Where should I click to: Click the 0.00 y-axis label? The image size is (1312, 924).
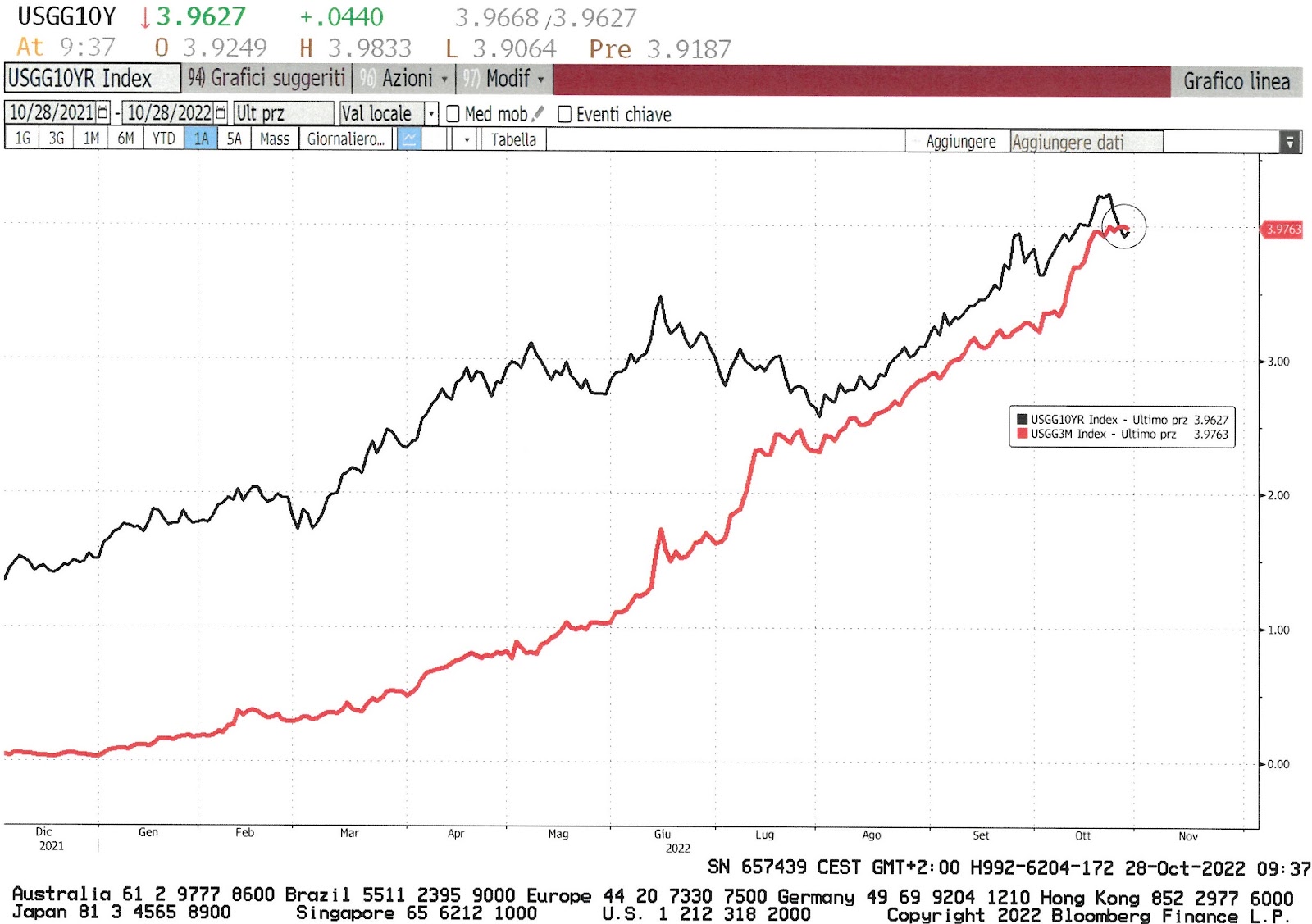click(1278, 764)
